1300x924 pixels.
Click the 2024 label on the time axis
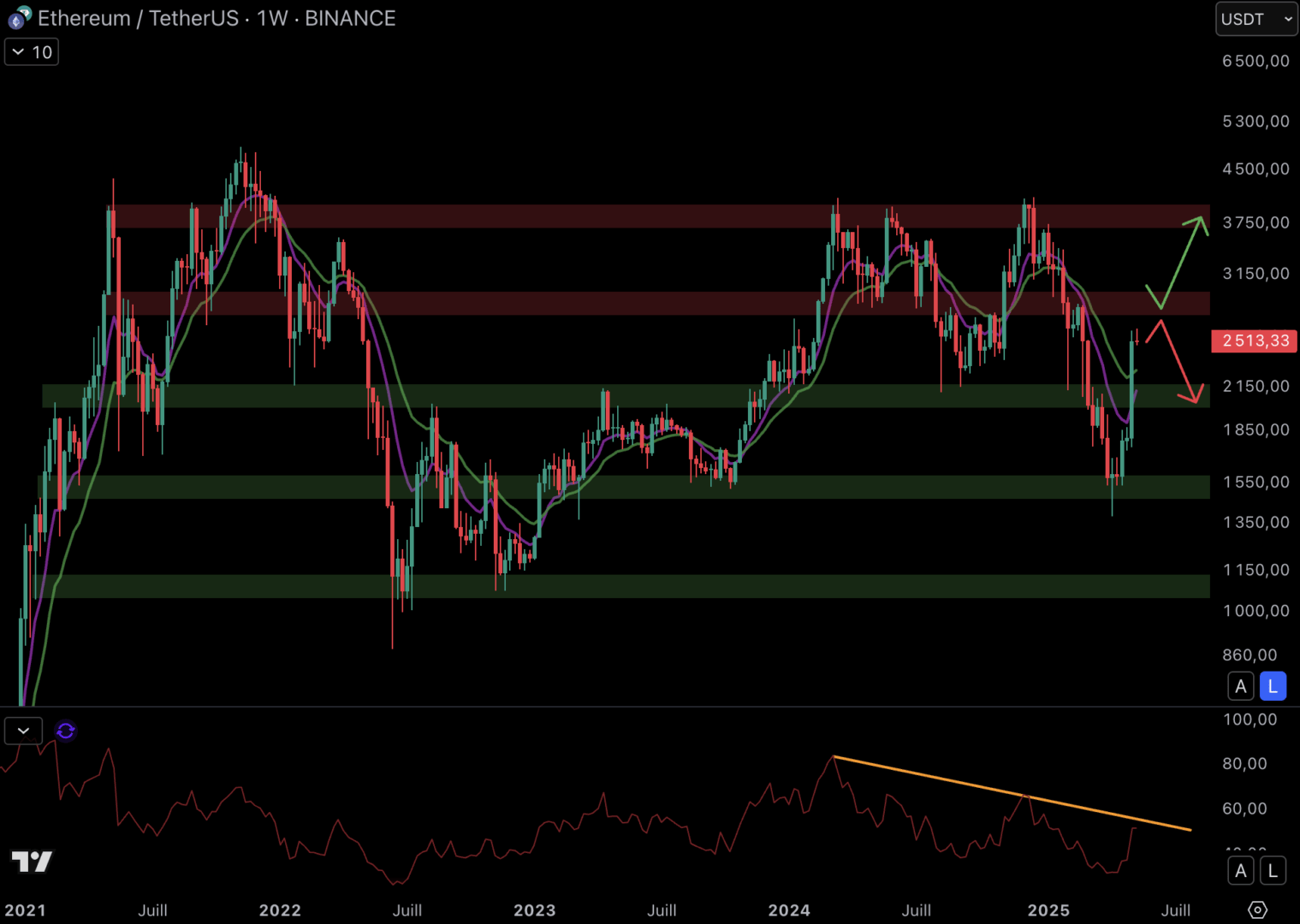[789, 910]
